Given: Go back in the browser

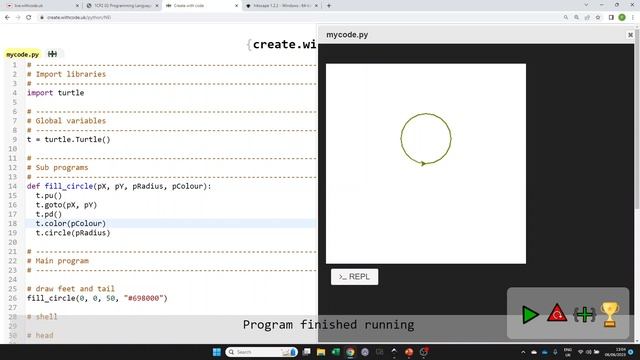Looking at the screenshot, I should 7,18.
